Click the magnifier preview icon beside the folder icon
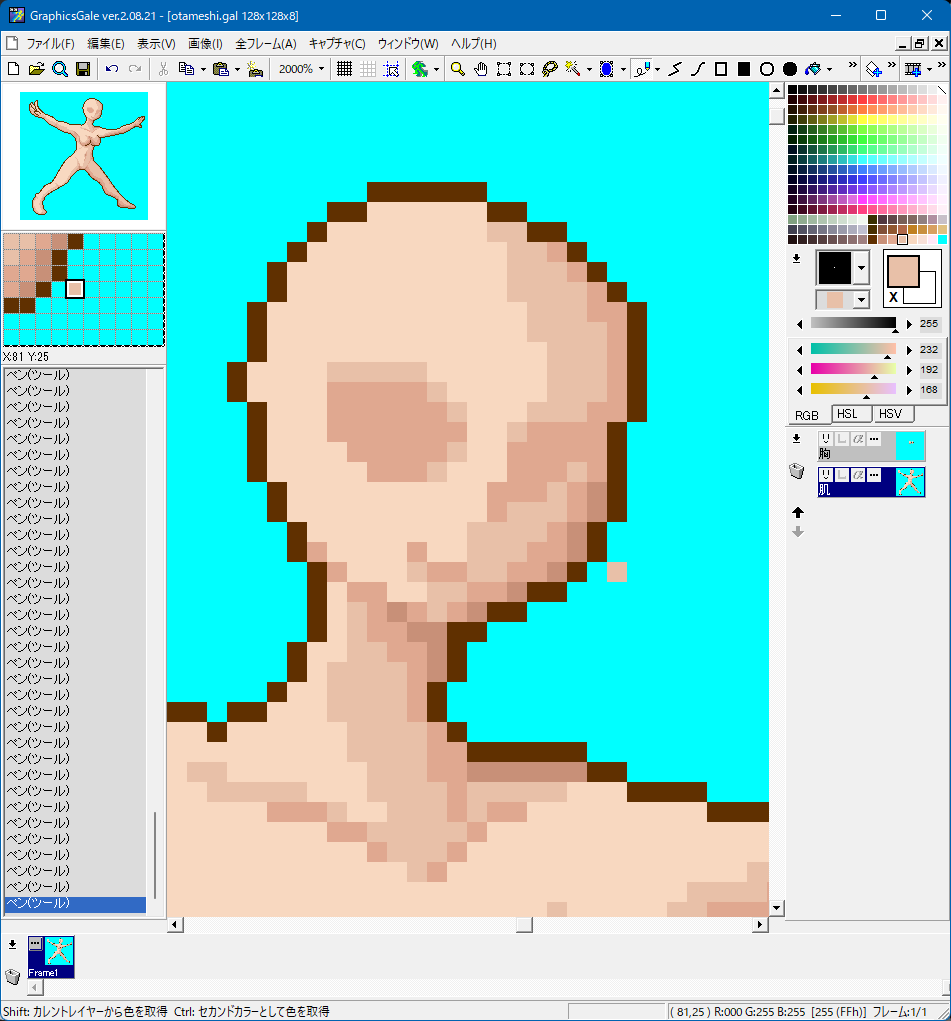Viewport: 951px width, 1021px height. 60,69
